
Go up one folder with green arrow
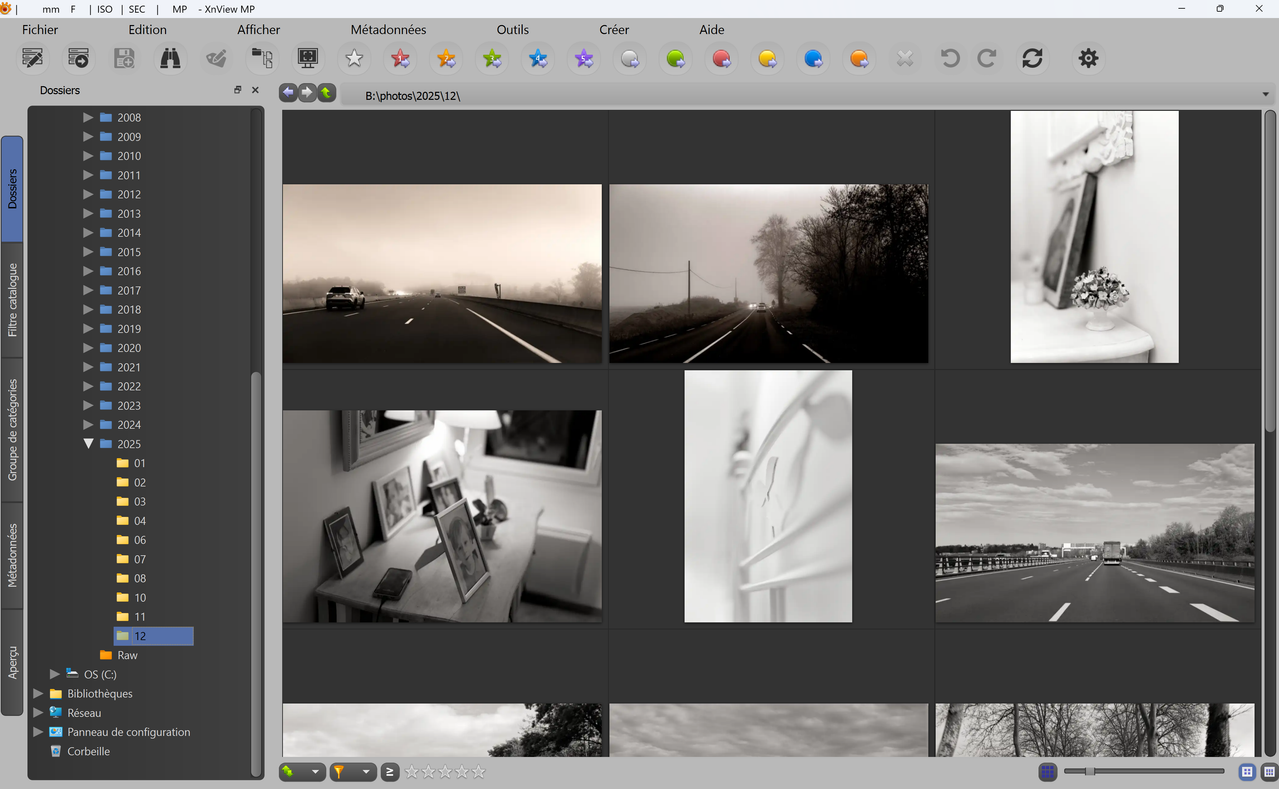(326, 93)
